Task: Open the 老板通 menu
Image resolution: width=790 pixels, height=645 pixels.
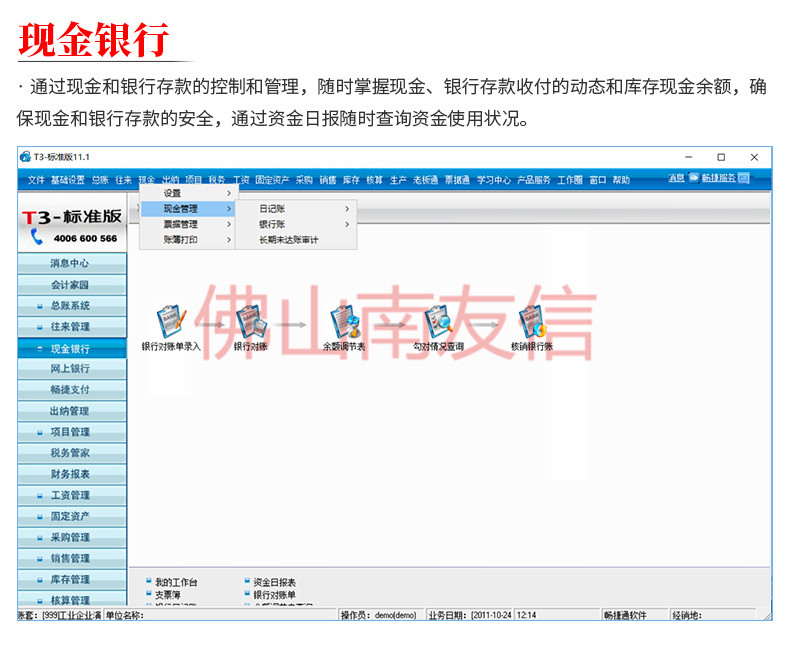Action: 425,180
